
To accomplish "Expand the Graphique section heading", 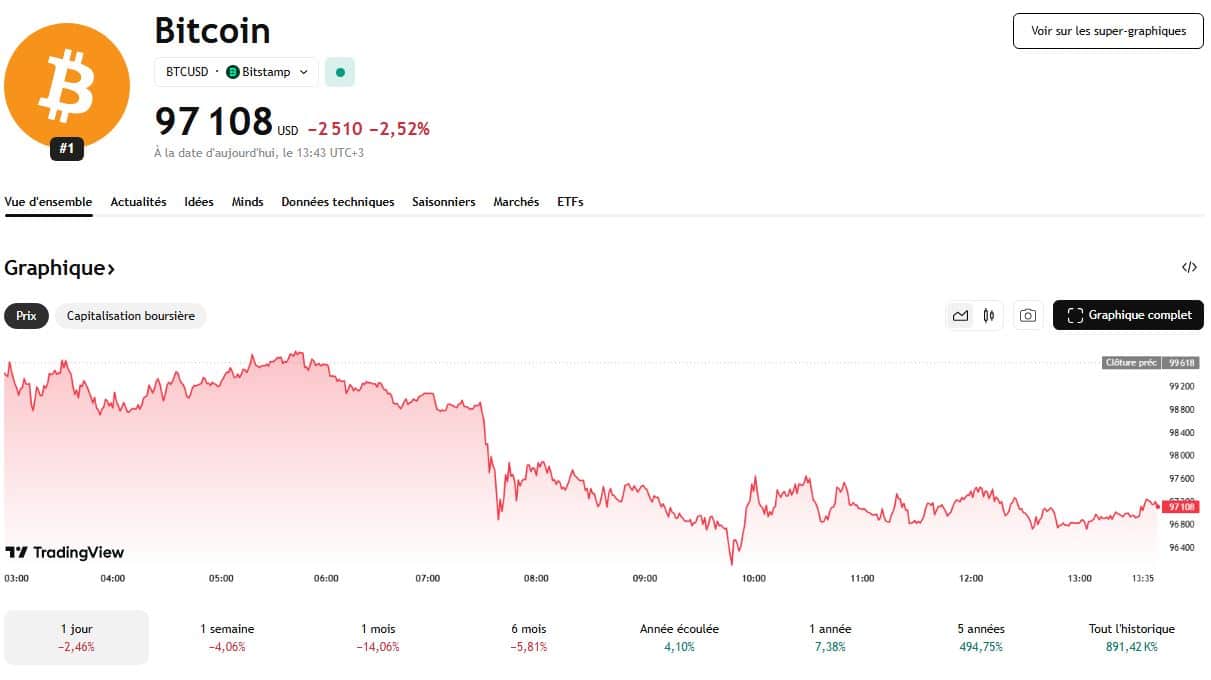I will (60, 268).
